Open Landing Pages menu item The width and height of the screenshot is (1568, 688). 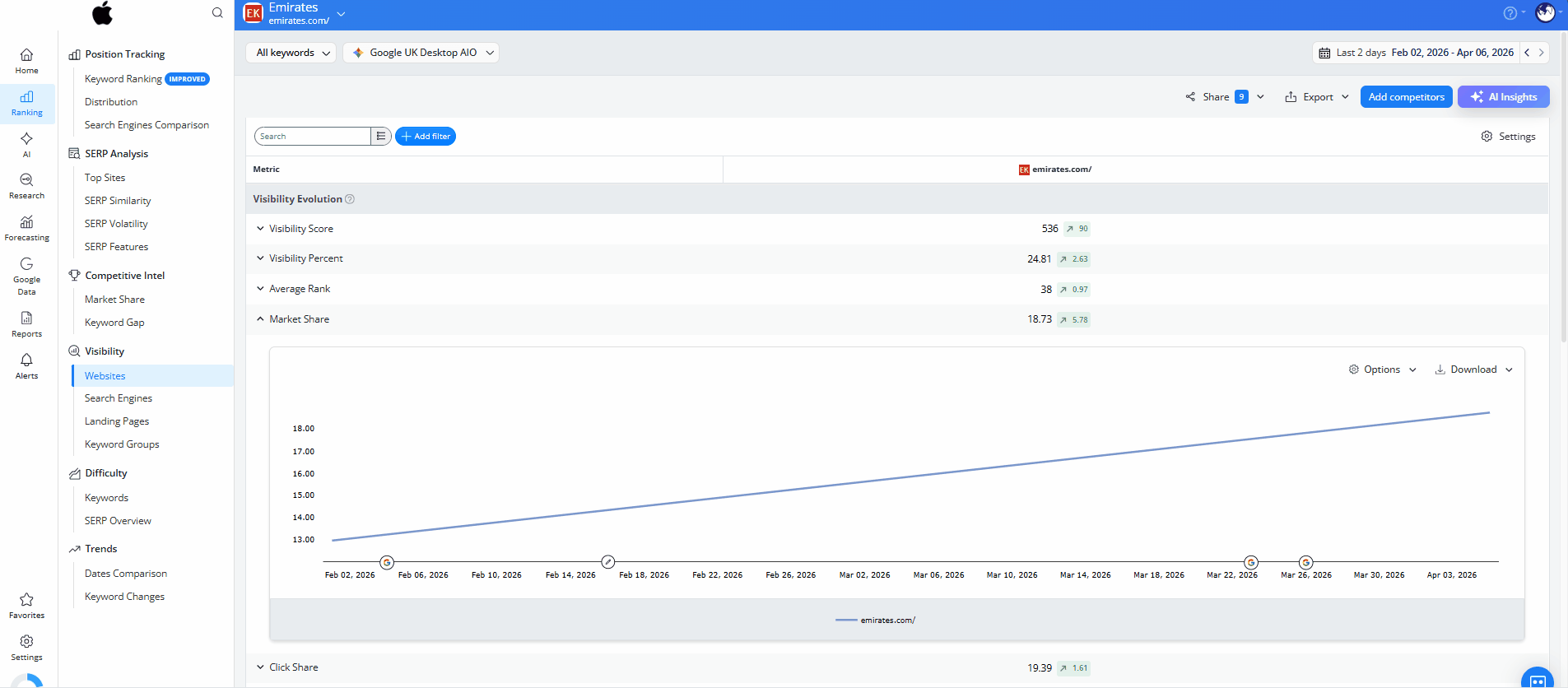click(x=117, y=421)
